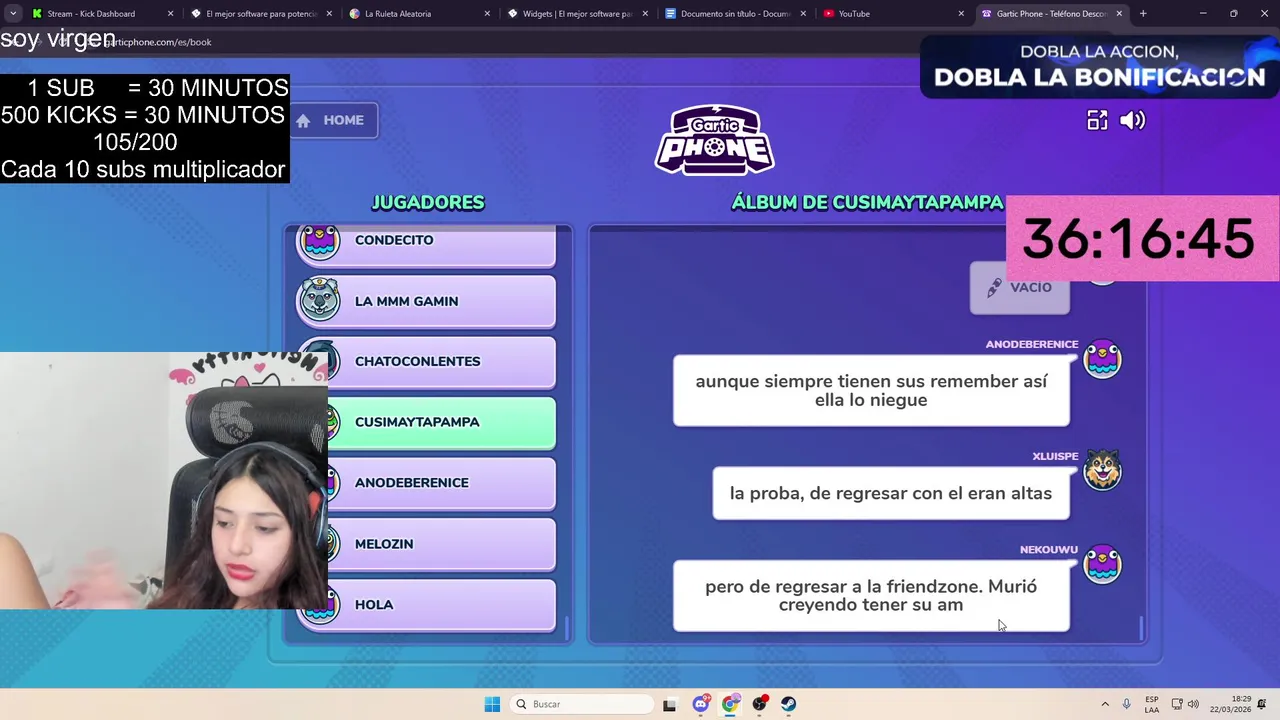Click the koala avatar of LA MMM GAMIN

tap(320, 300)
